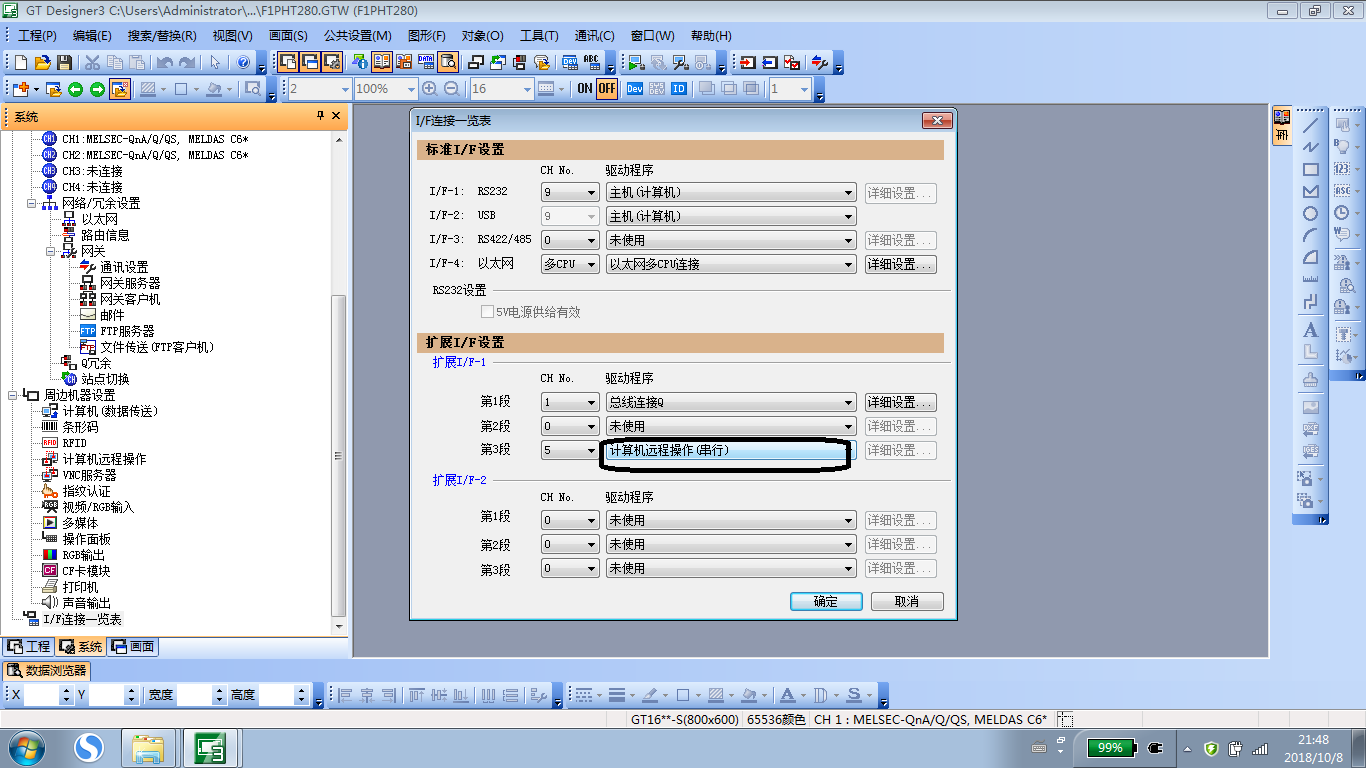Click the Zoom In magnifier icon

(430, 89)
